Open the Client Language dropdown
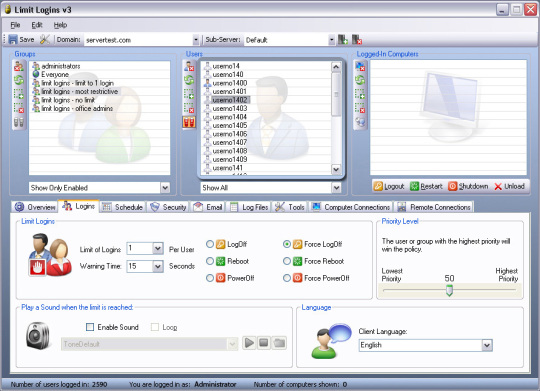This screenshot has height=391, width=540. pos(487,345)
